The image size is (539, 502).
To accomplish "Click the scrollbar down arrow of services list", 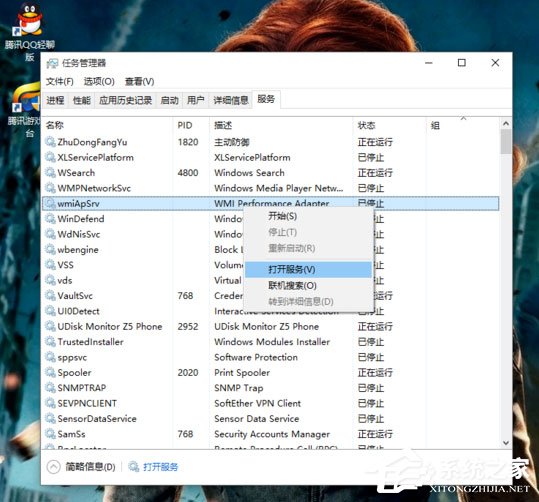I will [506, 443].
